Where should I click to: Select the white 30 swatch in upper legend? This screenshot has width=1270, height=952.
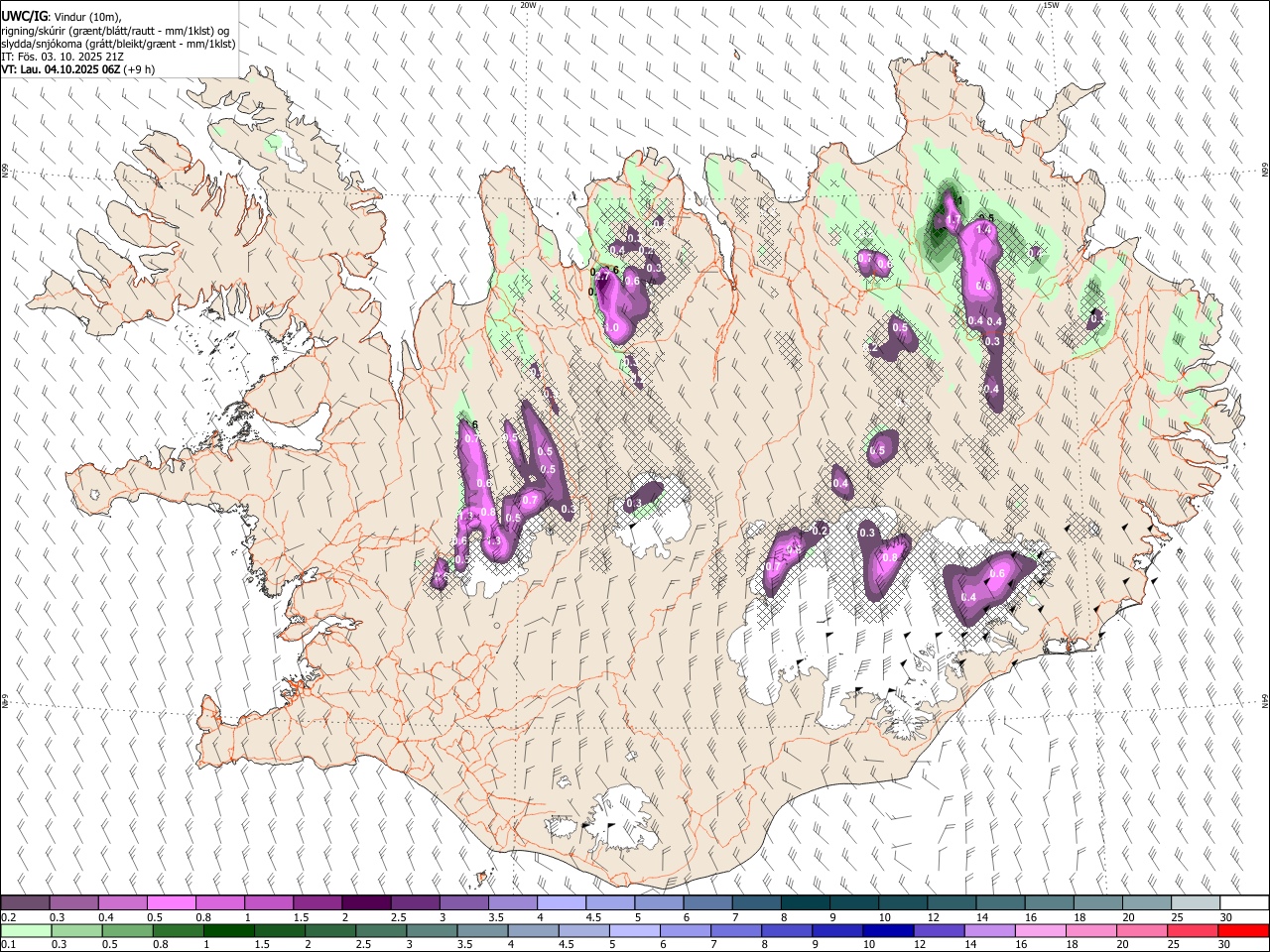[x=1244, y=903]
